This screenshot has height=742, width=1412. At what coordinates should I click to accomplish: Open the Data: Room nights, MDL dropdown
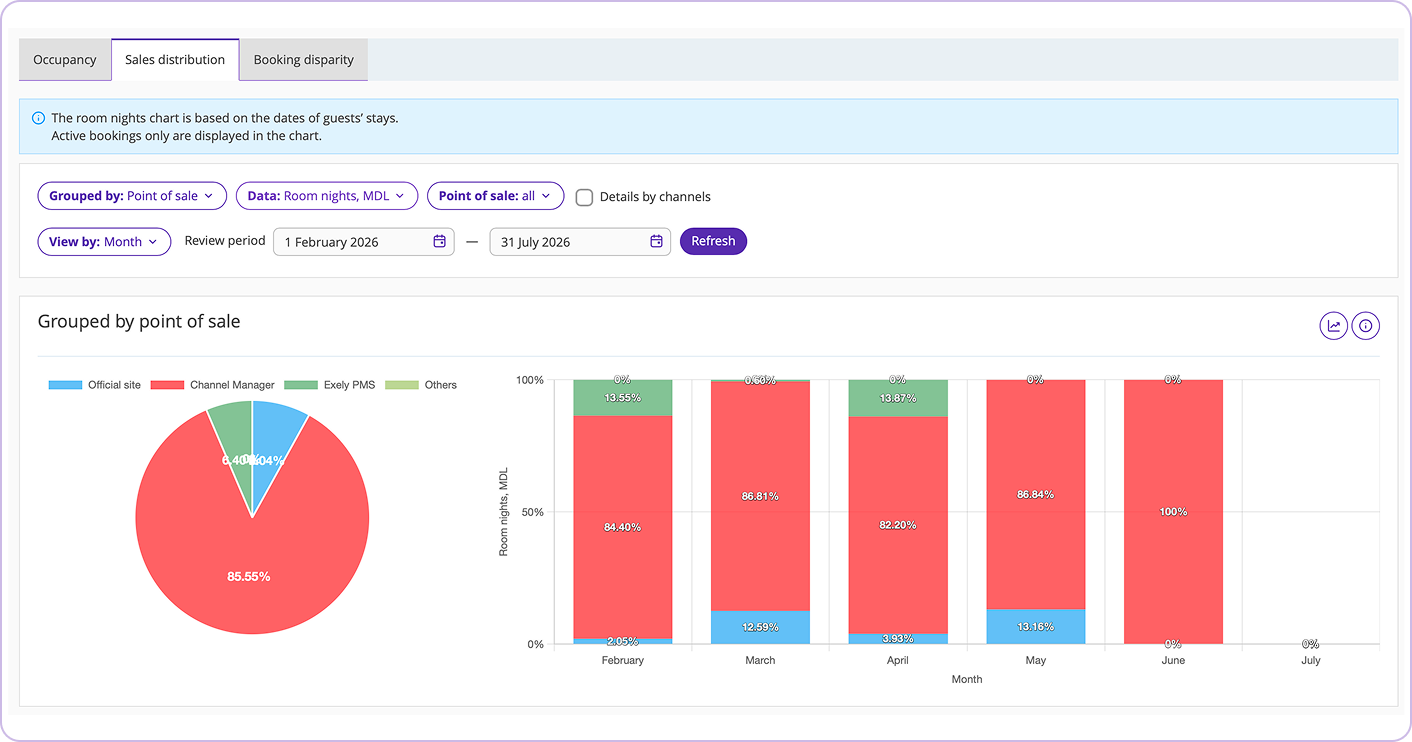pos(326,196)
